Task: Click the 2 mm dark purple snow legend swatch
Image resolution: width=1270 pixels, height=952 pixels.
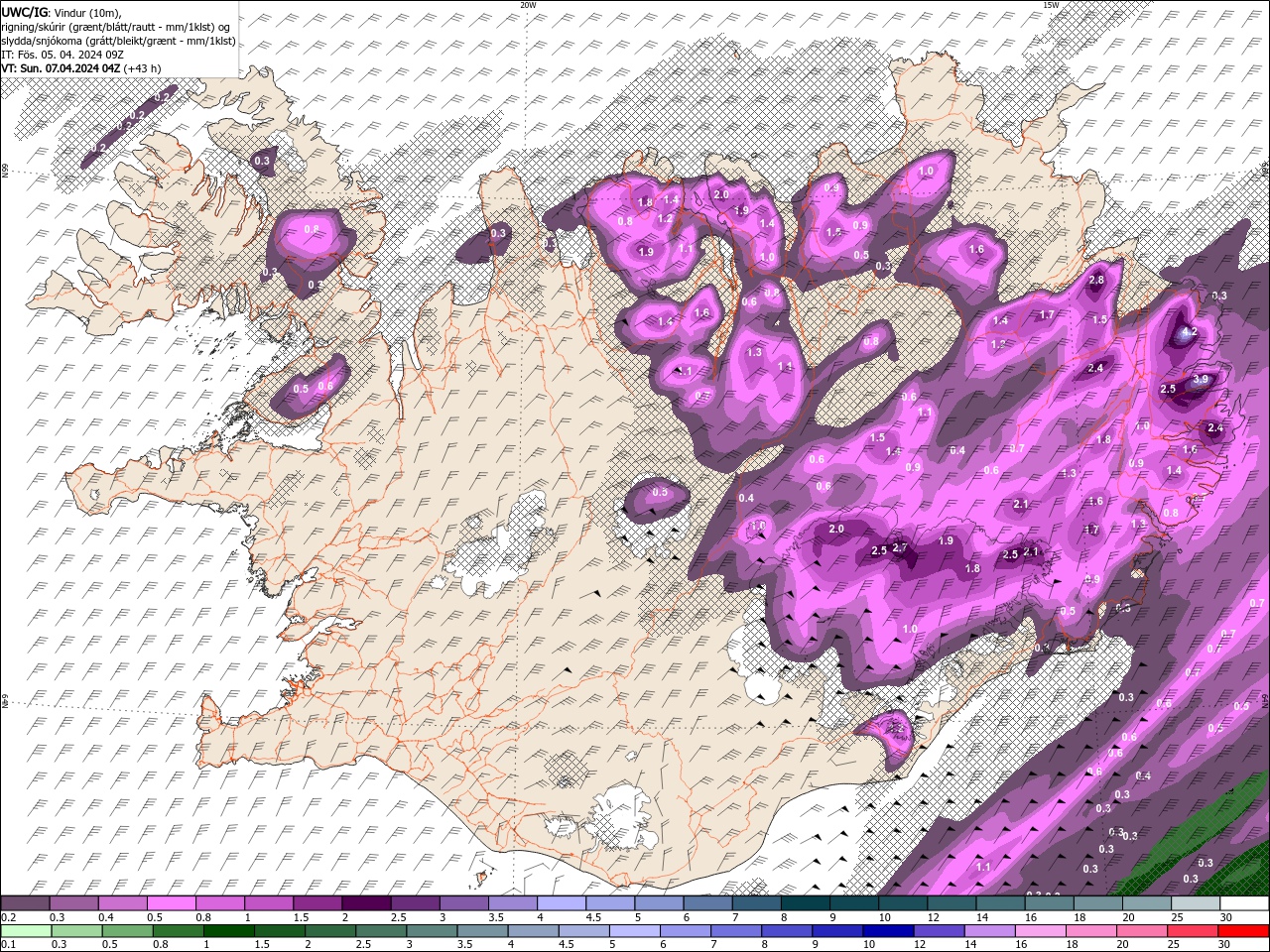Action: pos(366,903)
